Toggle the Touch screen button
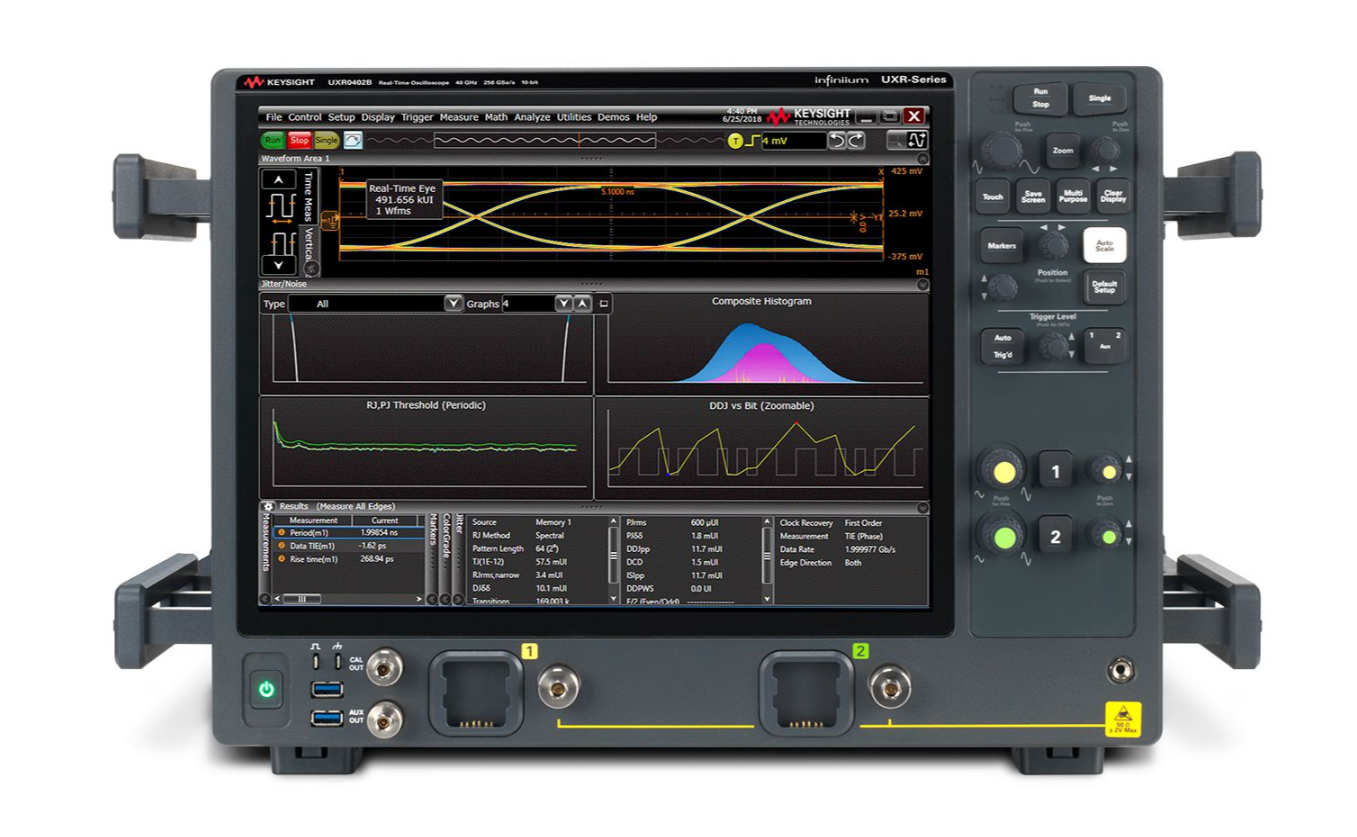The image size is (1357, 837). [994, 197]
